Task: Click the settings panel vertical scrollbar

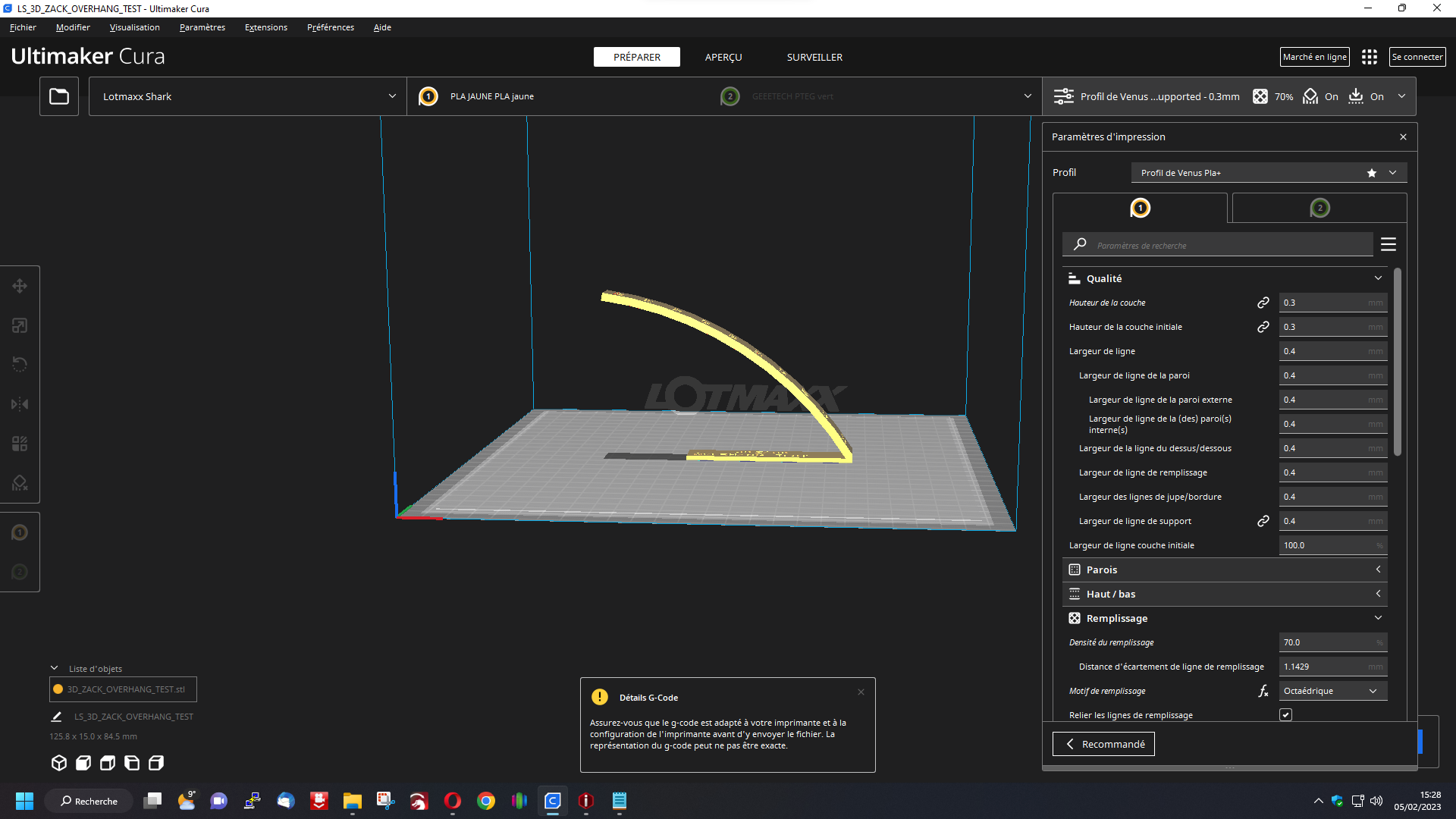Action: pyautogui.click(x=1398, y=362)
